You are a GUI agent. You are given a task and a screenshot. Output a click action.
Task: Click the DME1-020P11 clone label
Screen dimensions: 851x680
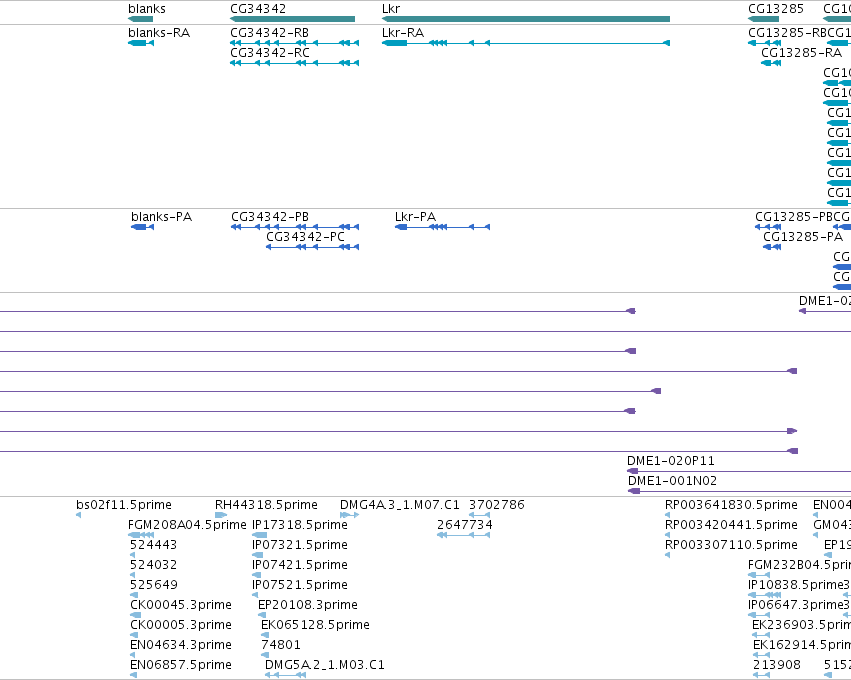click(x=671, y=461)
